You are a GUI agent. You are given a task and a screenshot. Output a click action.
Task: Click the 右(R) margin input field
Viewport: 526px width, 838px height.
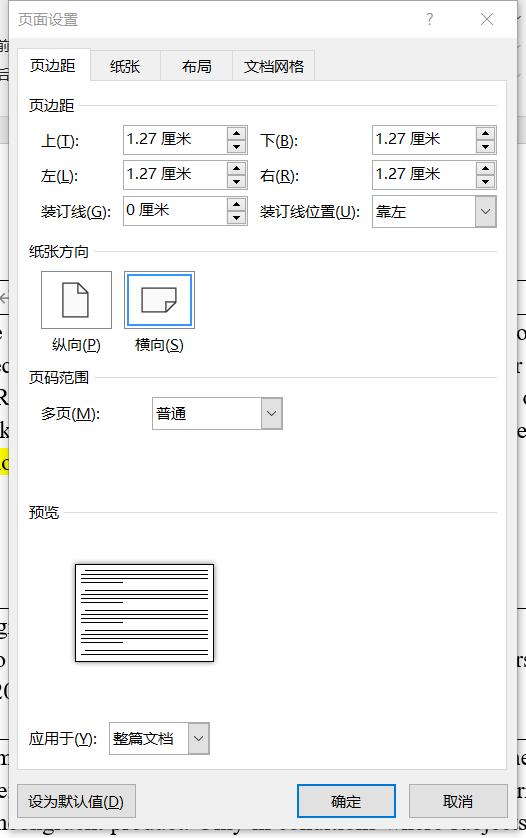pyautogui.click(x=424, y=175)
